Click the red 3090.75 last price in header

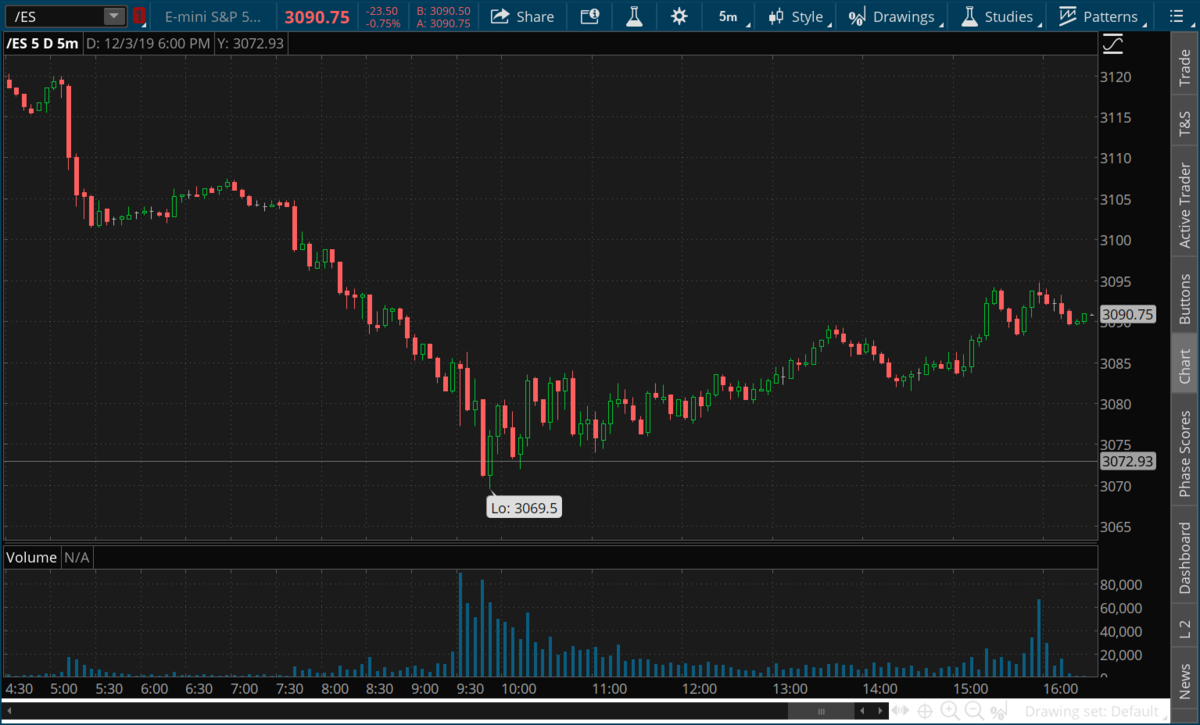coord(317,17)
